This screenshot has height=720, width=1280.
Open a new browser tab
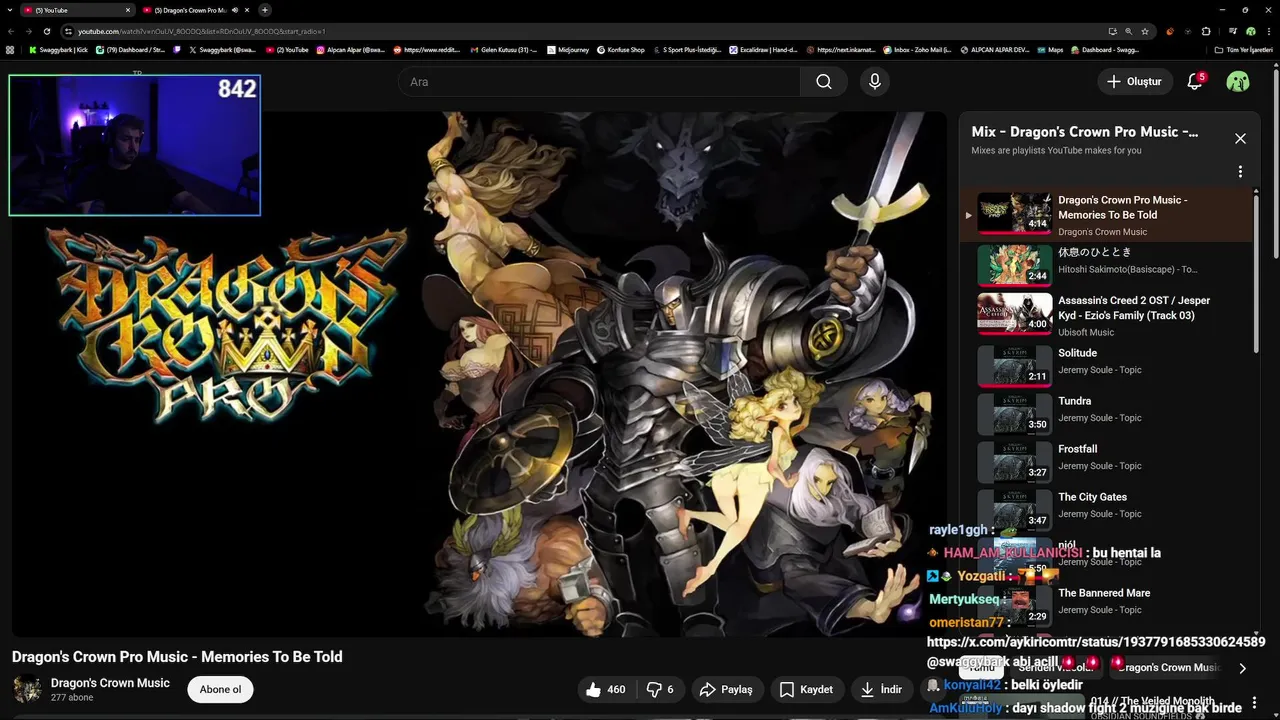coord(264,10)
